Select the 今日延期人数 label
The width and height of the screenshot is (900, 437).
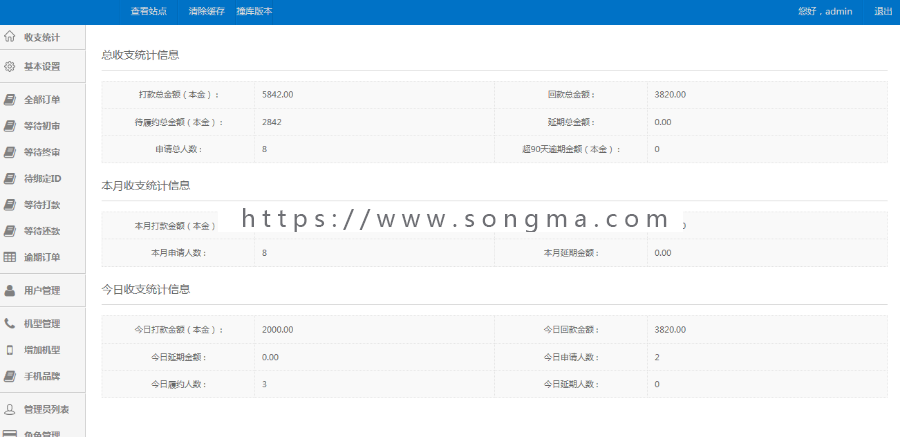571,384
